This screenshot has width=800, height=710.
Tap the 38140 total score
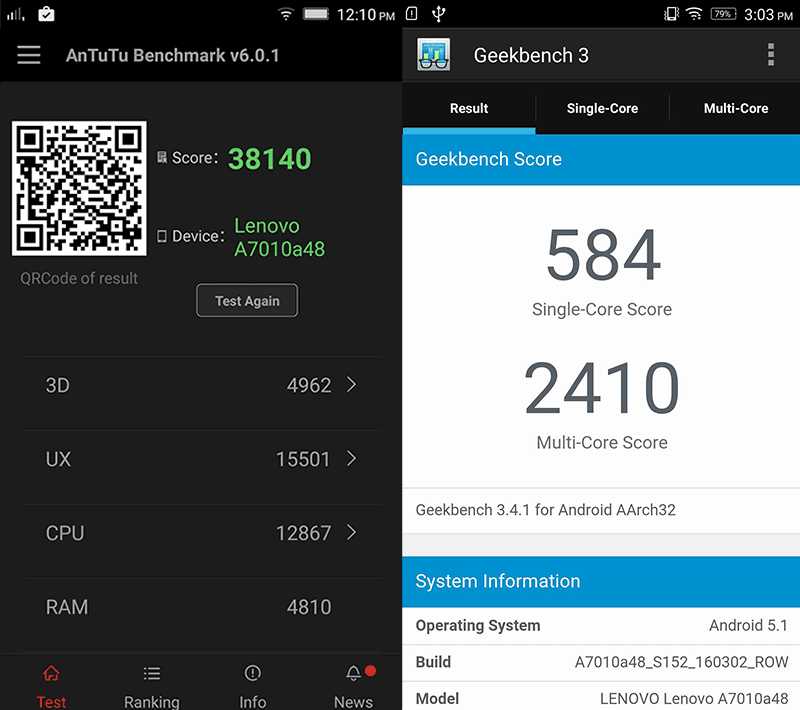click(269, 159)
